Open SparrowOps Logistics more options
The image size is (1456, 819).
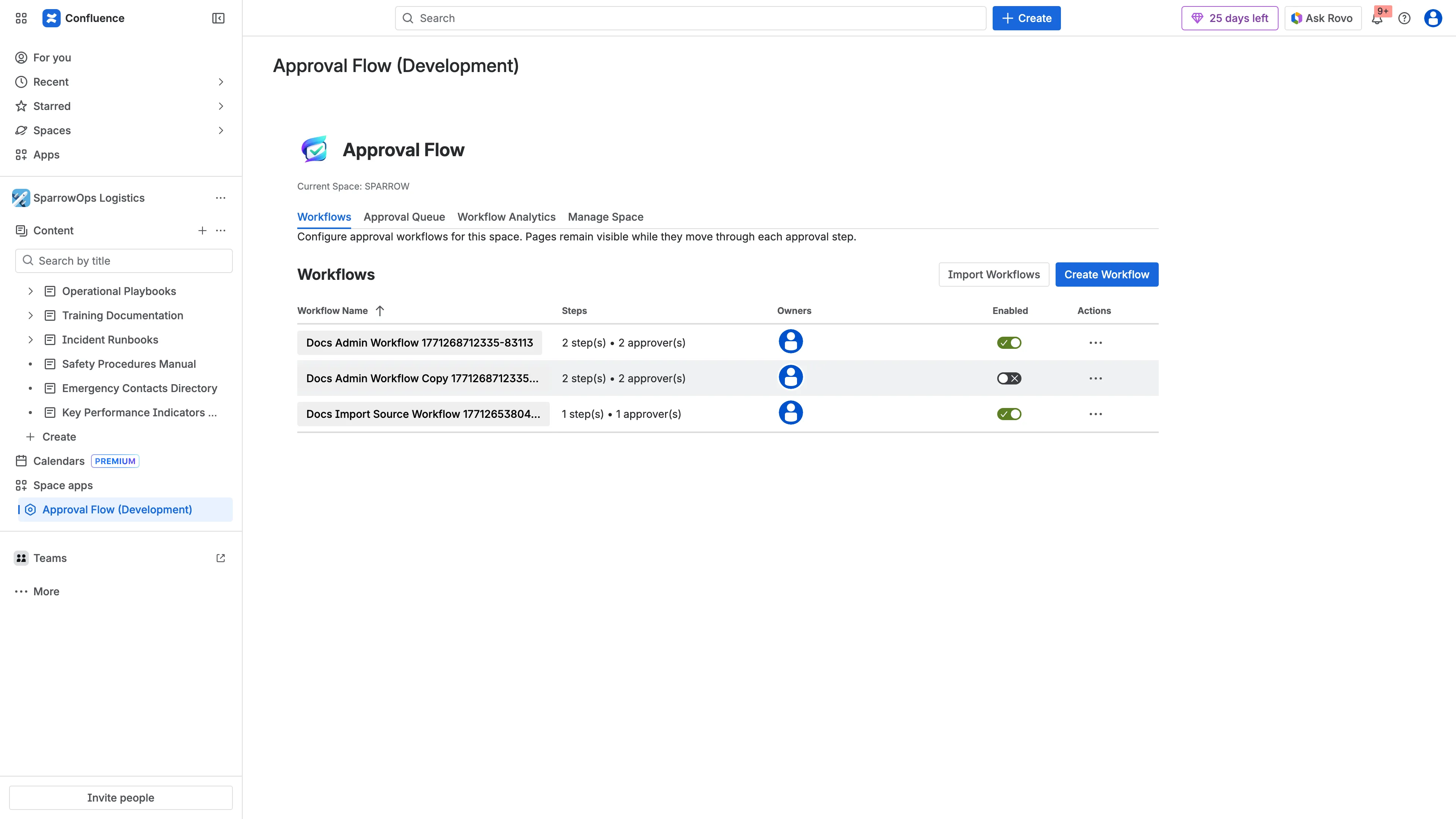click(220, 198)
